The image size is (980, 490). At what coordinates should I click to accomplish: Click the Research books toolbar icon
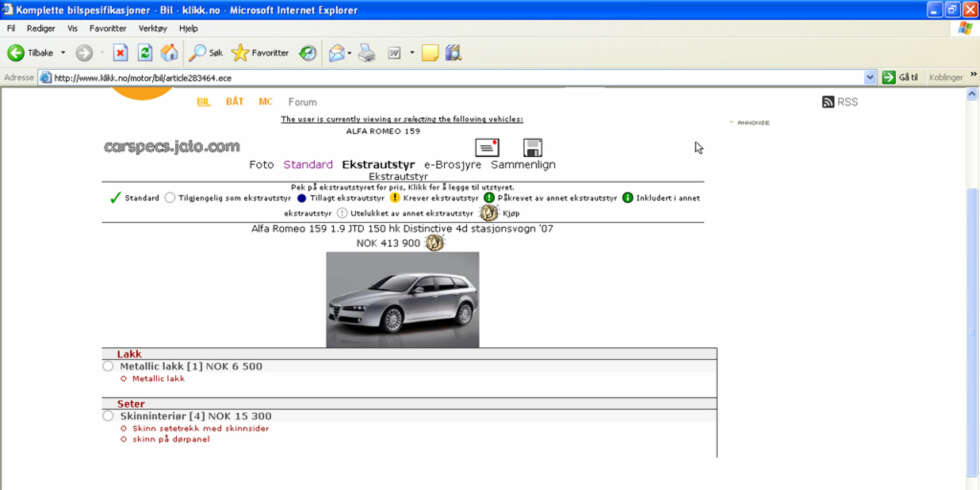coord(453,53)
